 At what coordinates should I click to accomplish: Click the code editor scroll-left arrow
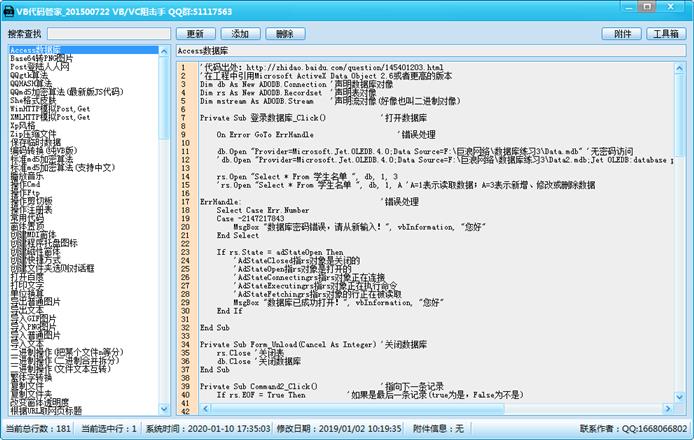point(205,409)
